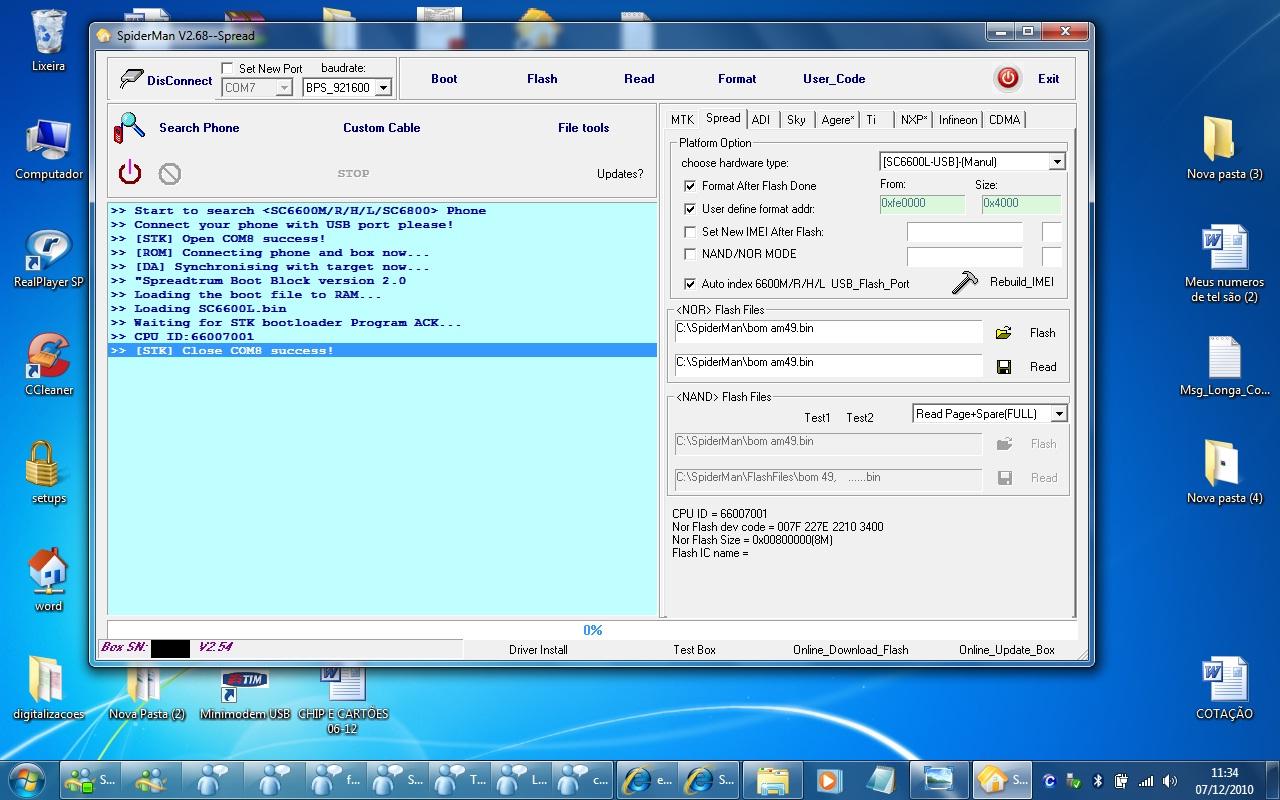Image resolution: width=1280 pixels, height=800 pixels.
Task: Click the From address field 0xfe0000
Action: pyautogui.click(x=921, y=204)
